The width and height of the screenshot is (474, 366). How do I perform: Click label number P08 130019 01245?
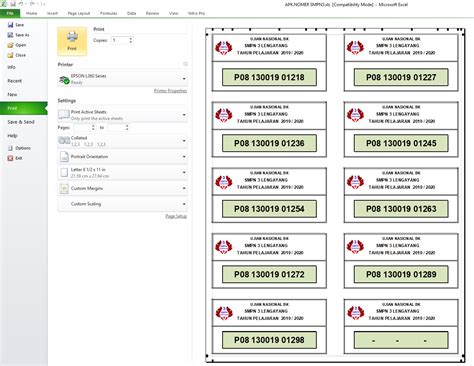coord(401,143)
